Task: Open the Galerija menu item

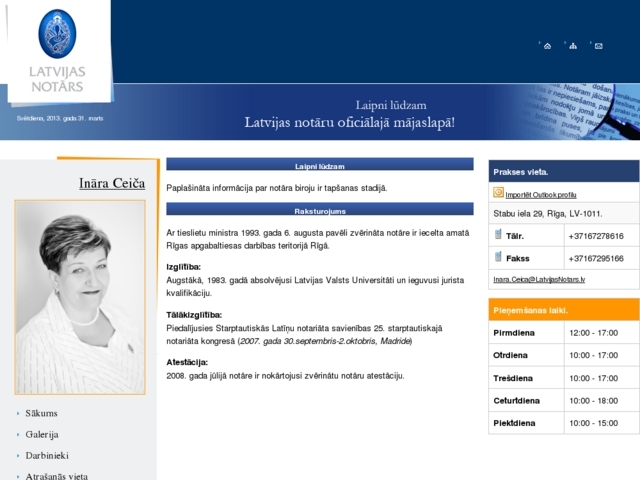Action: pyautogui.click(x=42, y=434)
